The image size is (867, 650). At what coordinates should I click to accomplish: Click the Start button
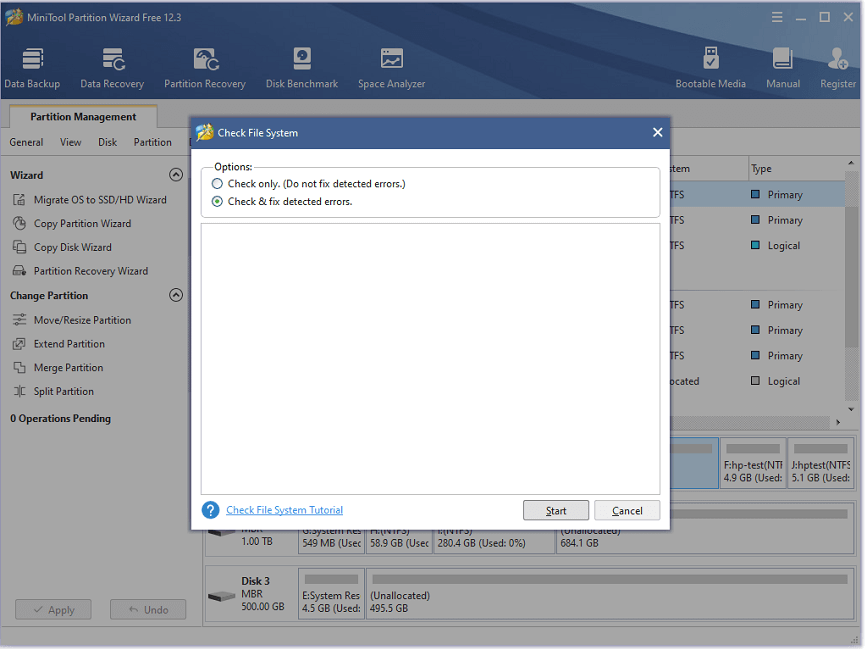(556, 511)
